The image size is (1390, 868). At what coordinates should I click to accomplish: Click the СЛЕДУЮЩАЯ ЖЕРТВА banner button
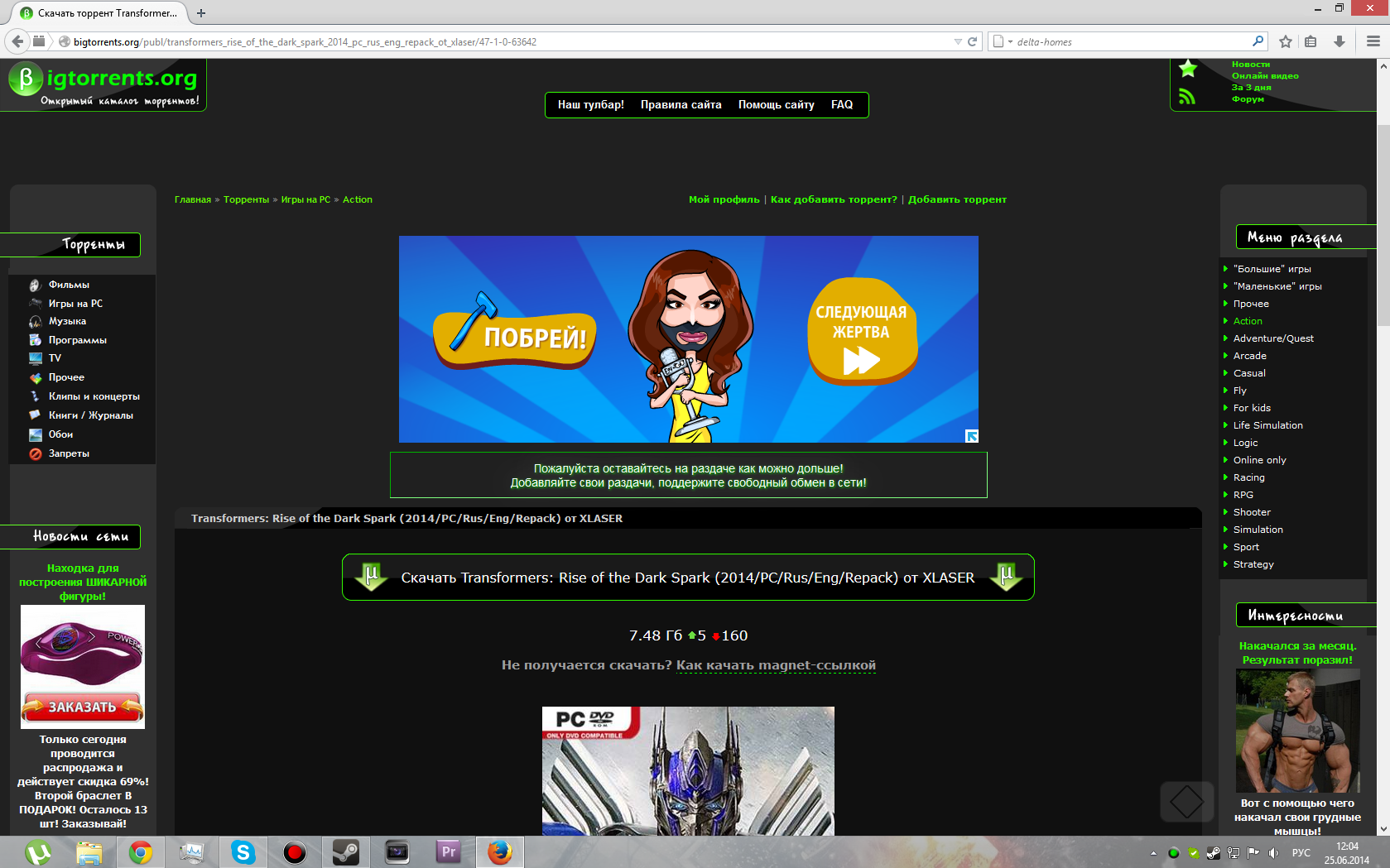point(861,330)
